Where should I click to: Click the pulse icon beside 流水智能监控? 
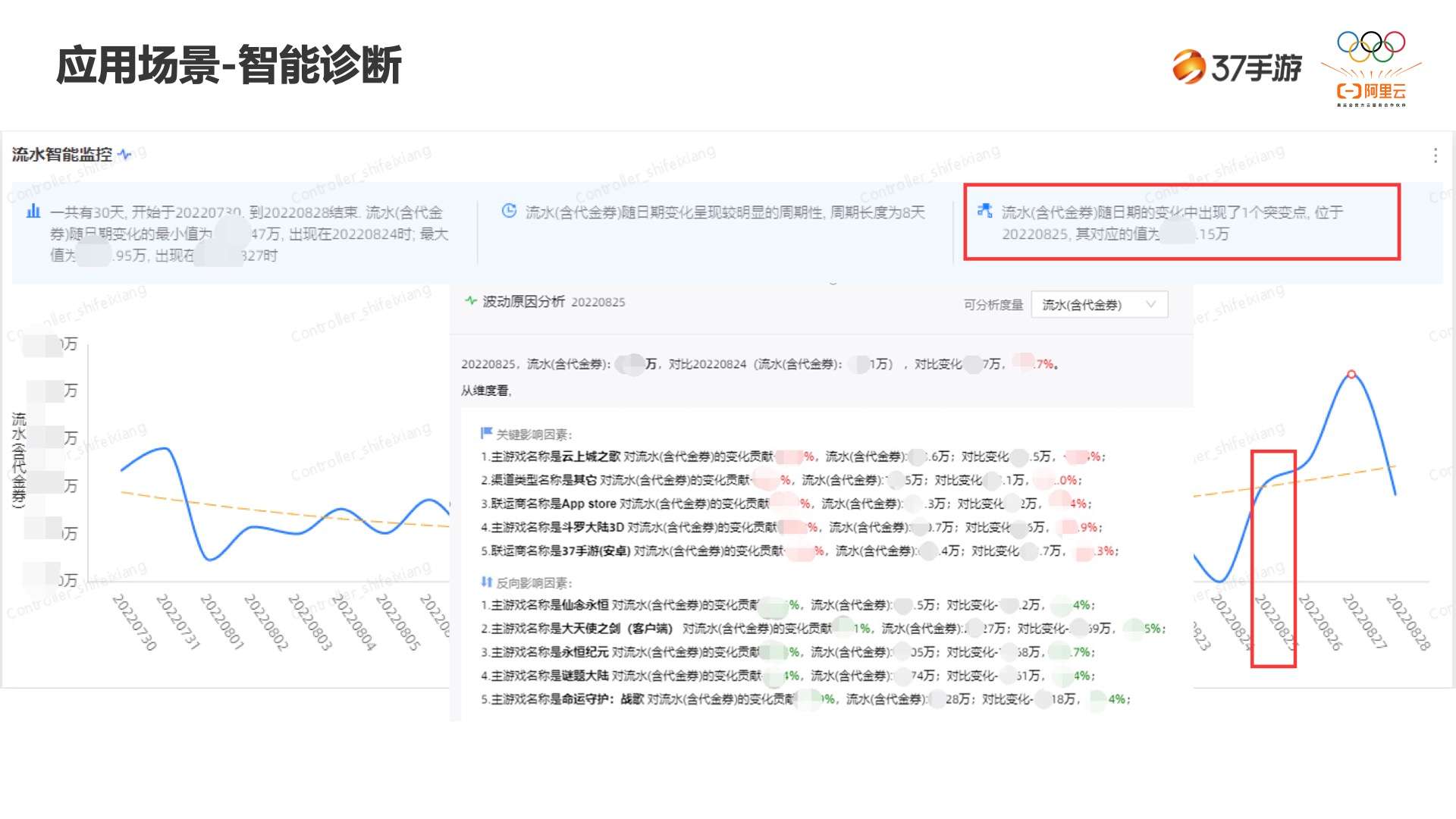[125, 155]
